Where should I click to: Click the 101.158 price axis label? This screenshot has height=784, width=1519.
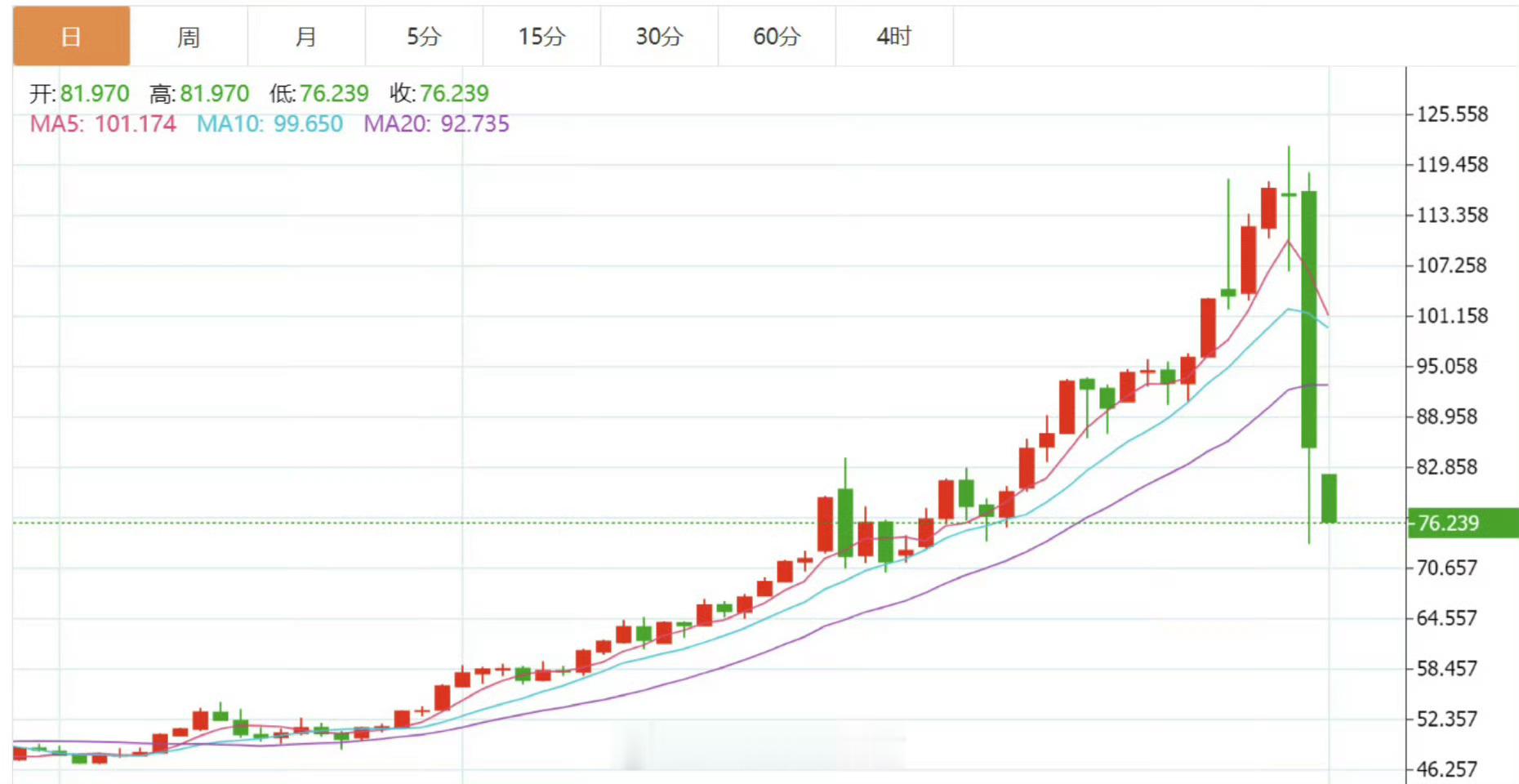click(1452, 316)
